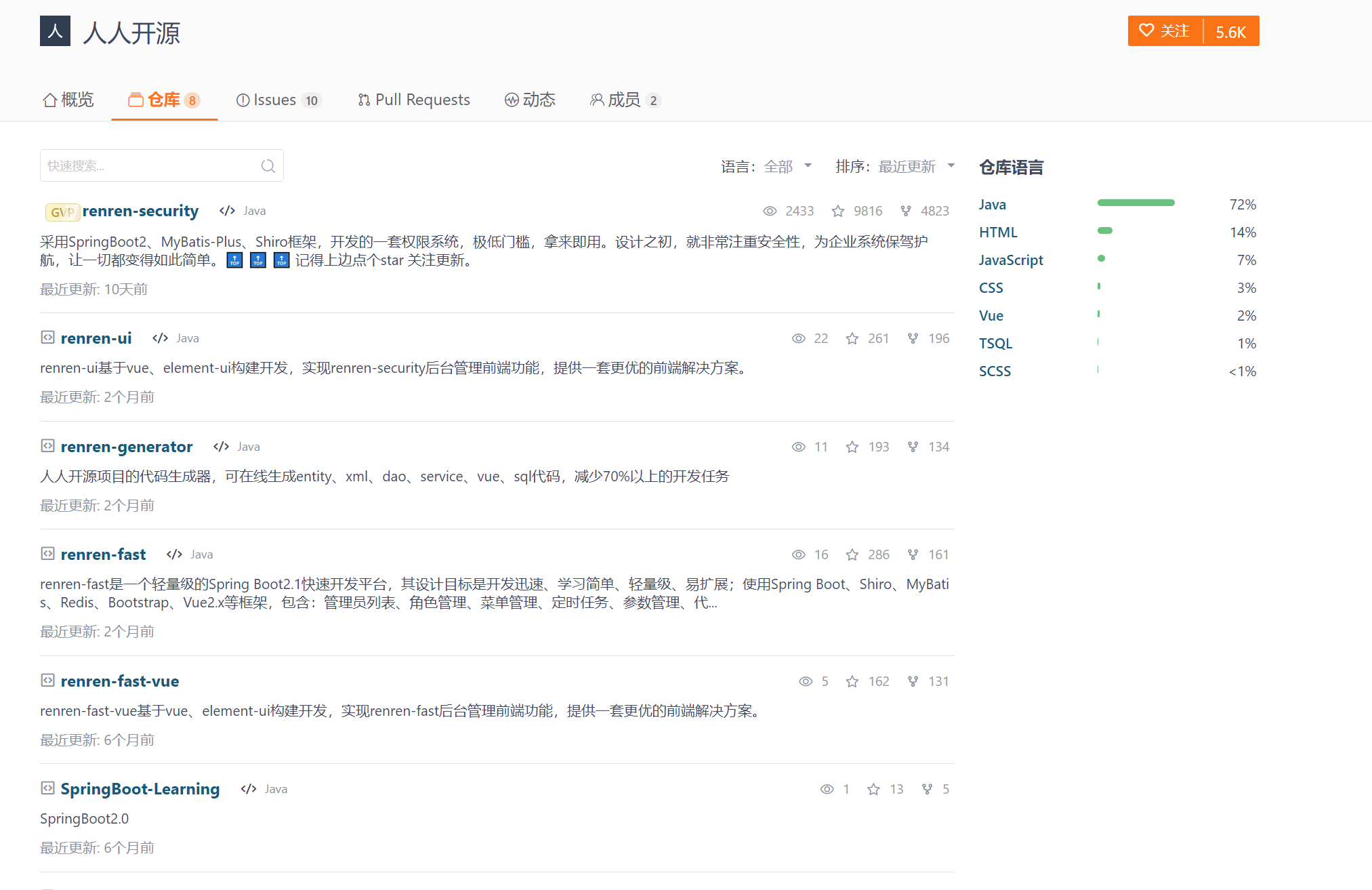Click the GVP badge on renren-security
The width and height of the screenshot is (1372, 890).
(62, 211)
